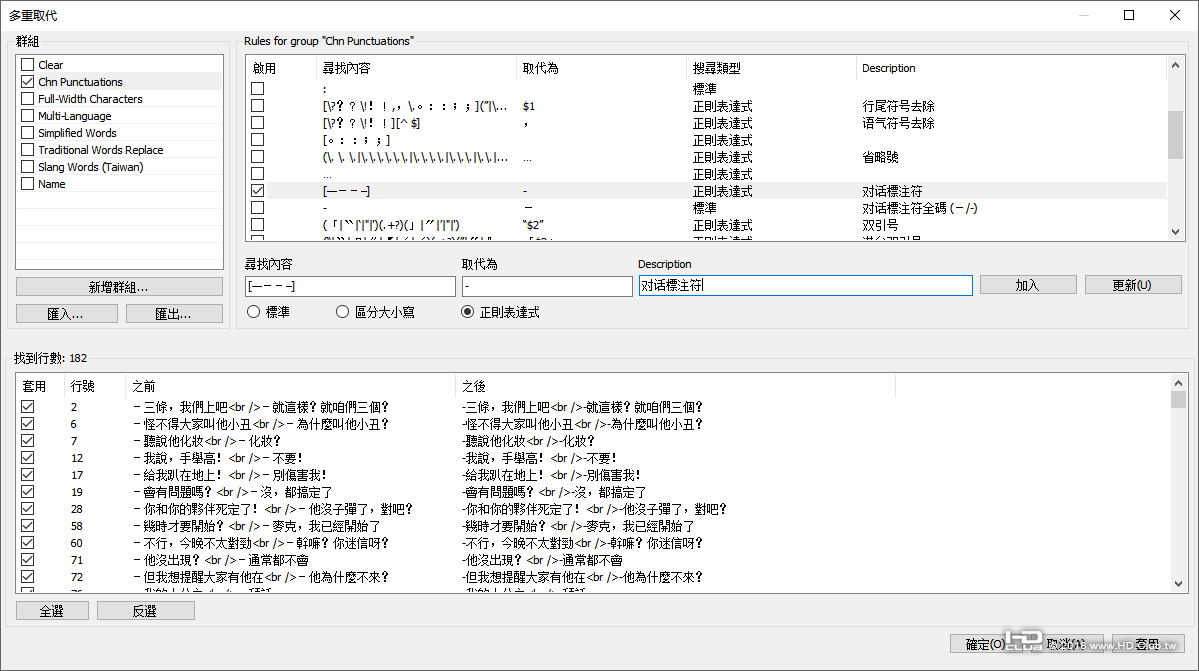This screenshot has width=1199, height=671.
Task: Select the 標準 search type radio button
Action: point(252,310)
